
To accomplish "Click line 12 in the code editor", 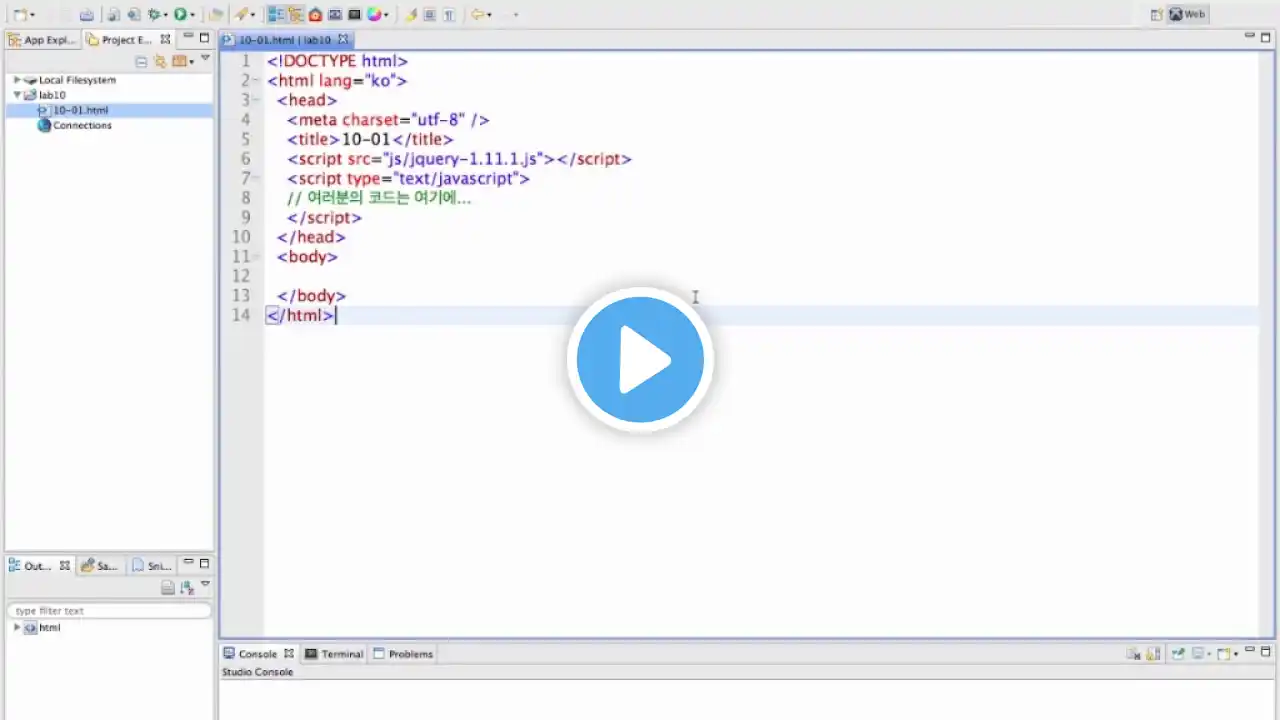I will pos(760,276).
